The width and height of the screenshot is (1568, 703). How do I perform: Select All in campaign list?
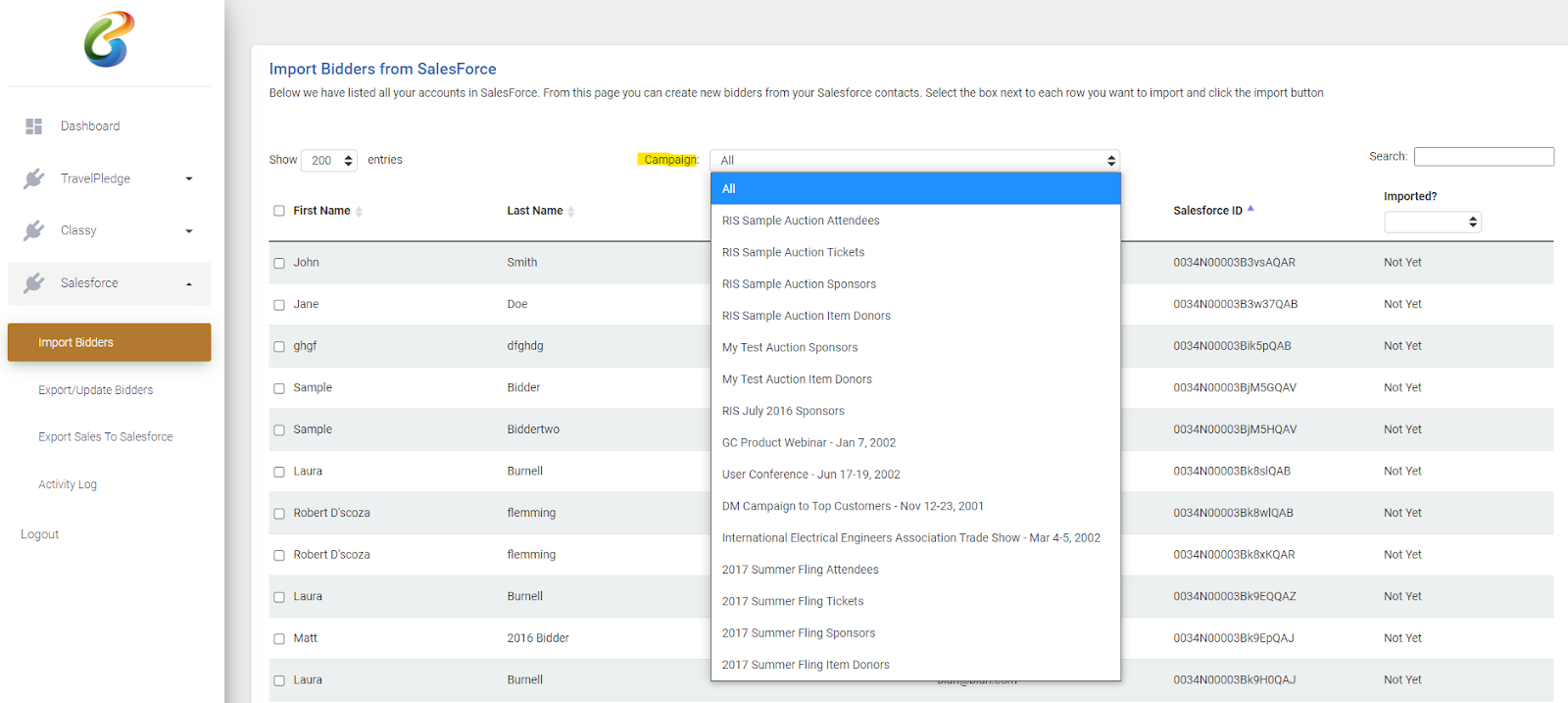[915, 188]
